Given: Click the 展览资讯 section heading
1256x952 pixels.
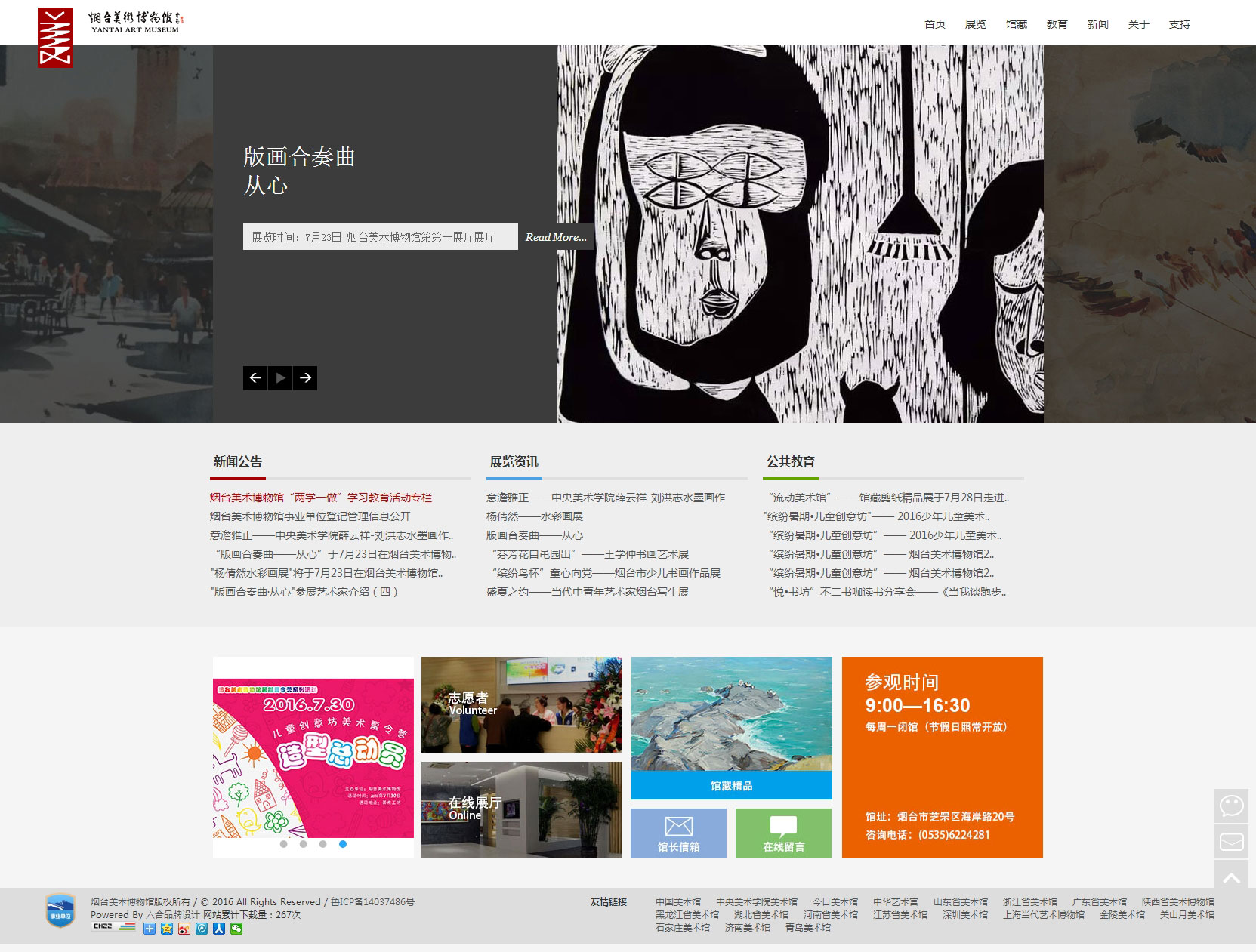Looking at the screenshot, I should coord(514,461).
